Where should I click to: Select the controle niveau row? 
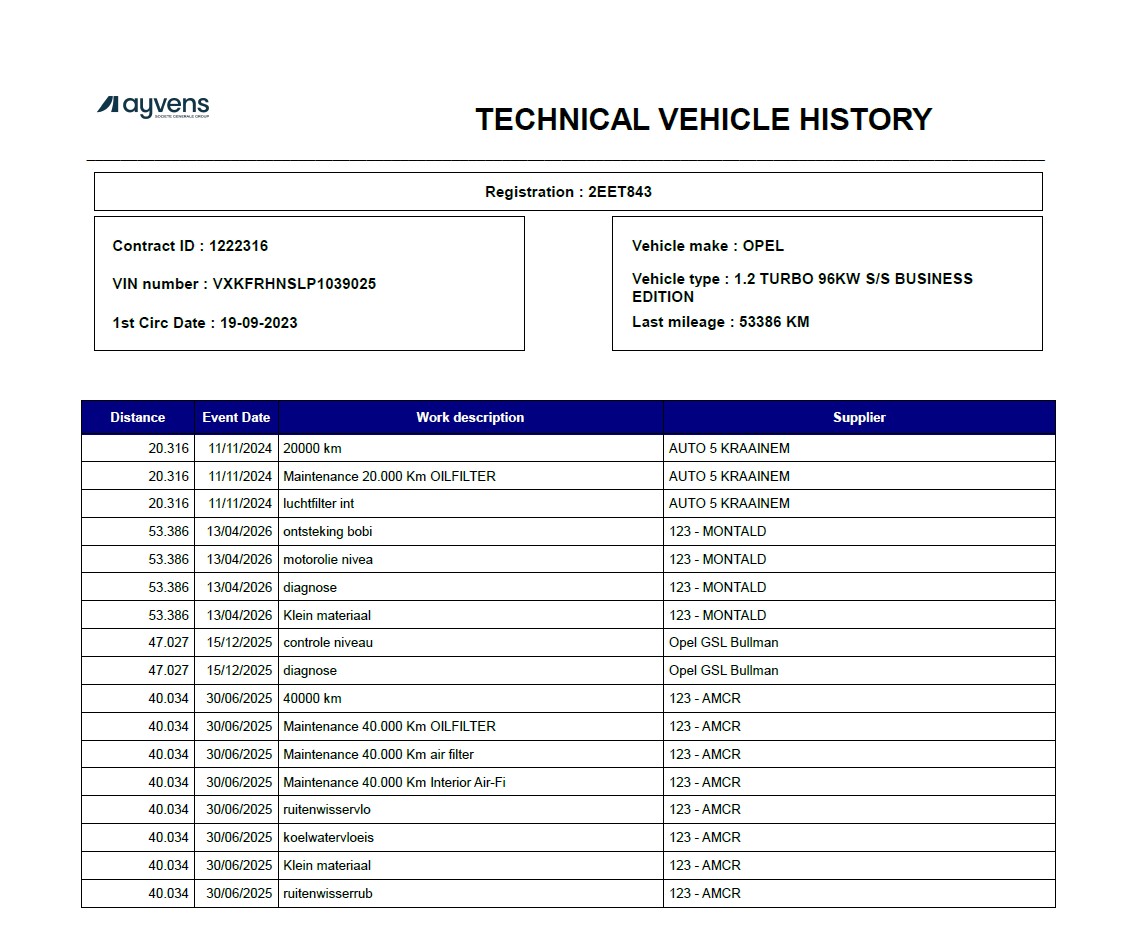pyautogui.click(x=568, y=642)
